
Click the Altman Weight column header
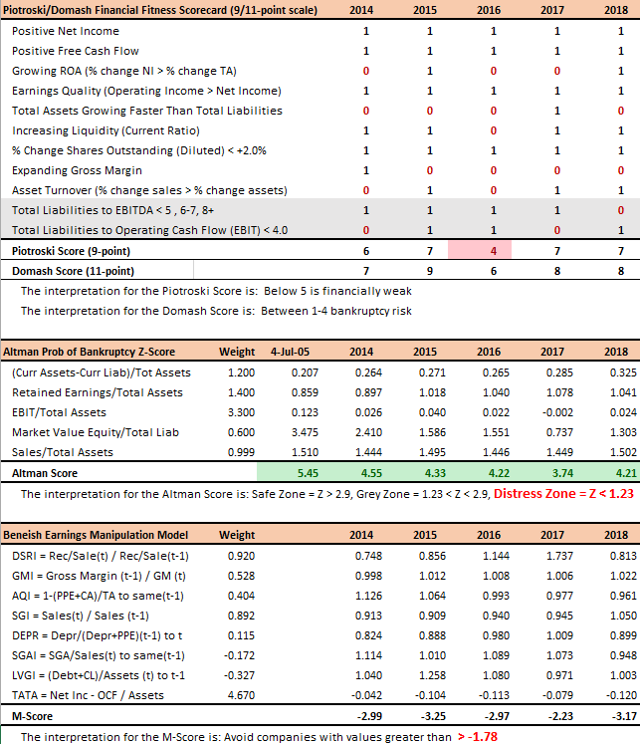pos(237,352)
